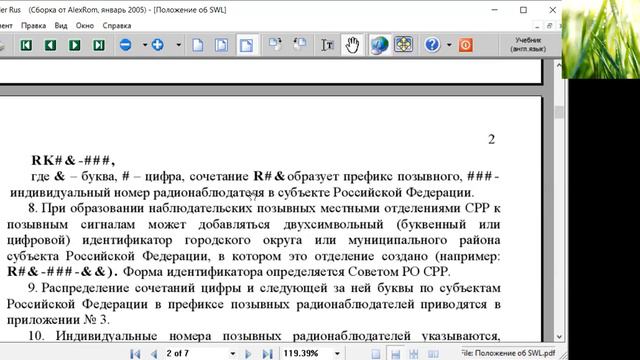Jump to last page using green toolbar icon
Viewport: 640px width, 360px height.
(99, 45)
